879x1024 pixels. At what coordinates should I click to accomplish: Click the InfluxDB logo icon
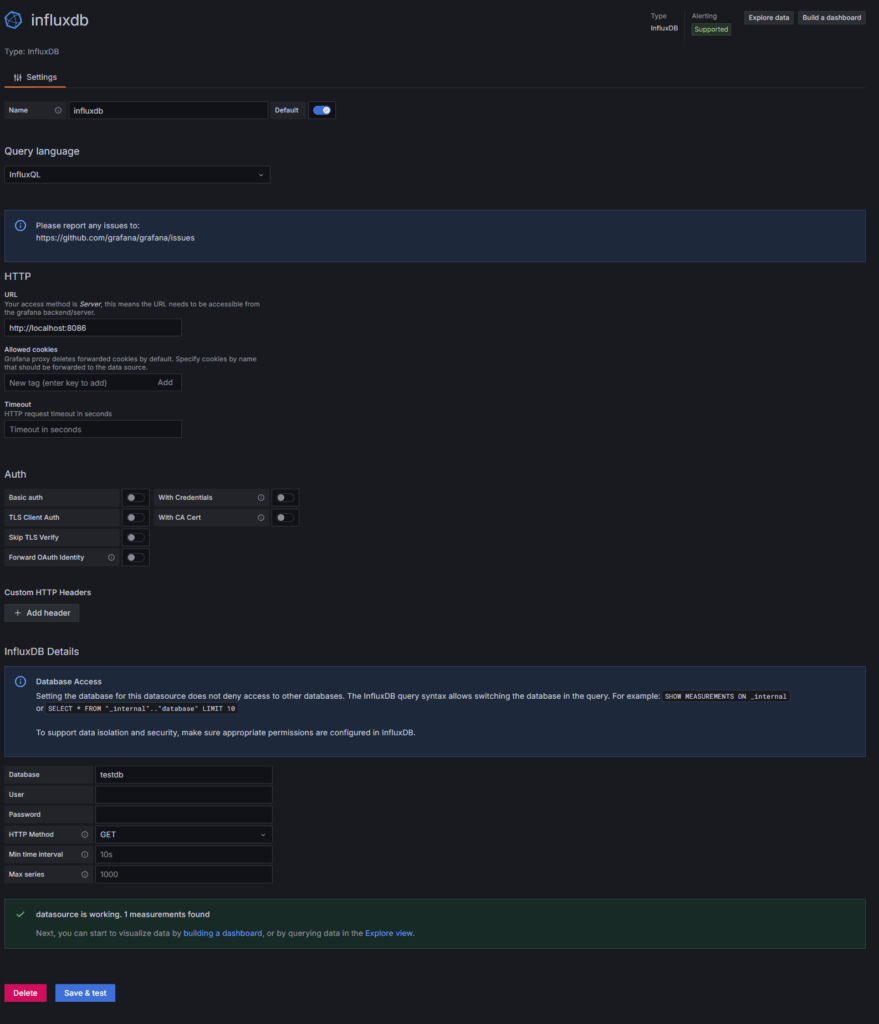14,20
